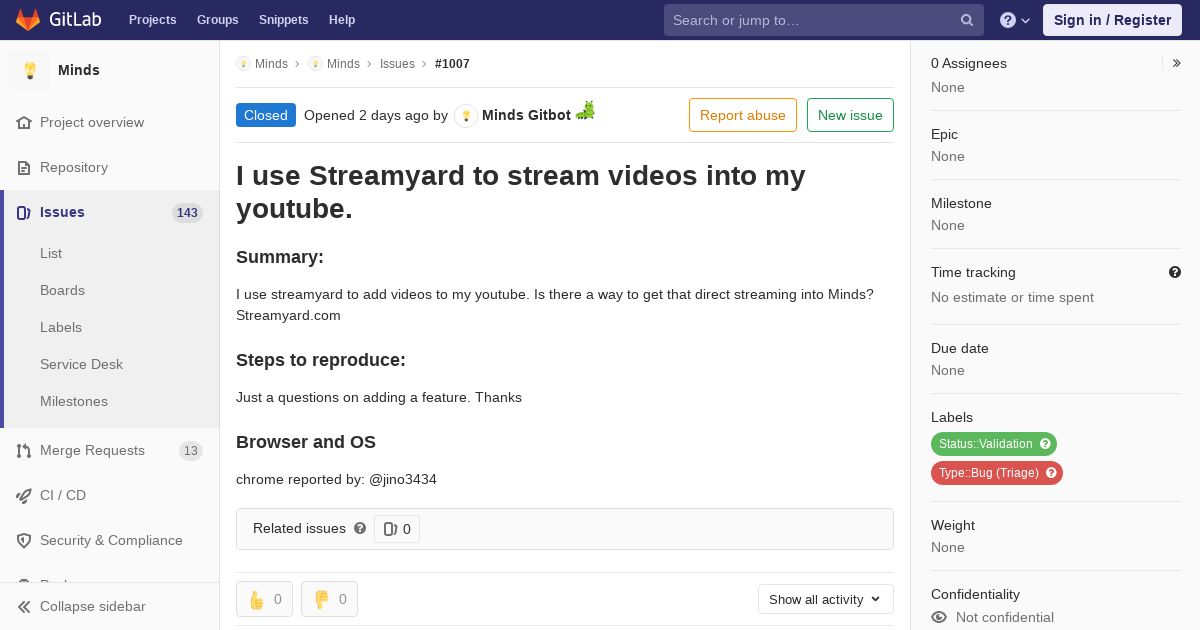1200x630 pixels.
Task: Collapse the right sidebar with chevrons
Action: tap(1176, 63)
